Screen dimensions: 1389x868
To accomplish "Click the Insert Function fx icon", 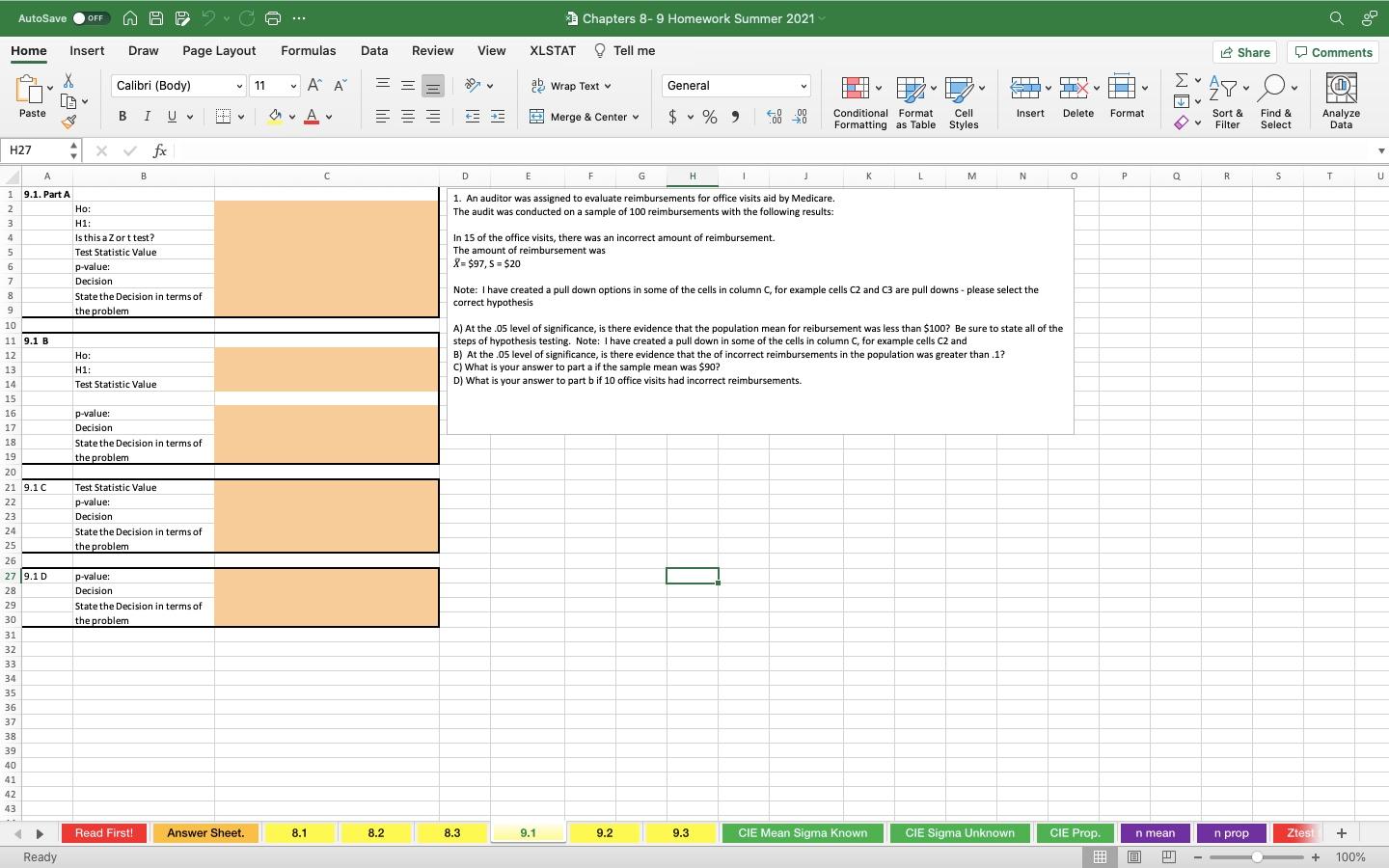I will (x=160, y=150).
